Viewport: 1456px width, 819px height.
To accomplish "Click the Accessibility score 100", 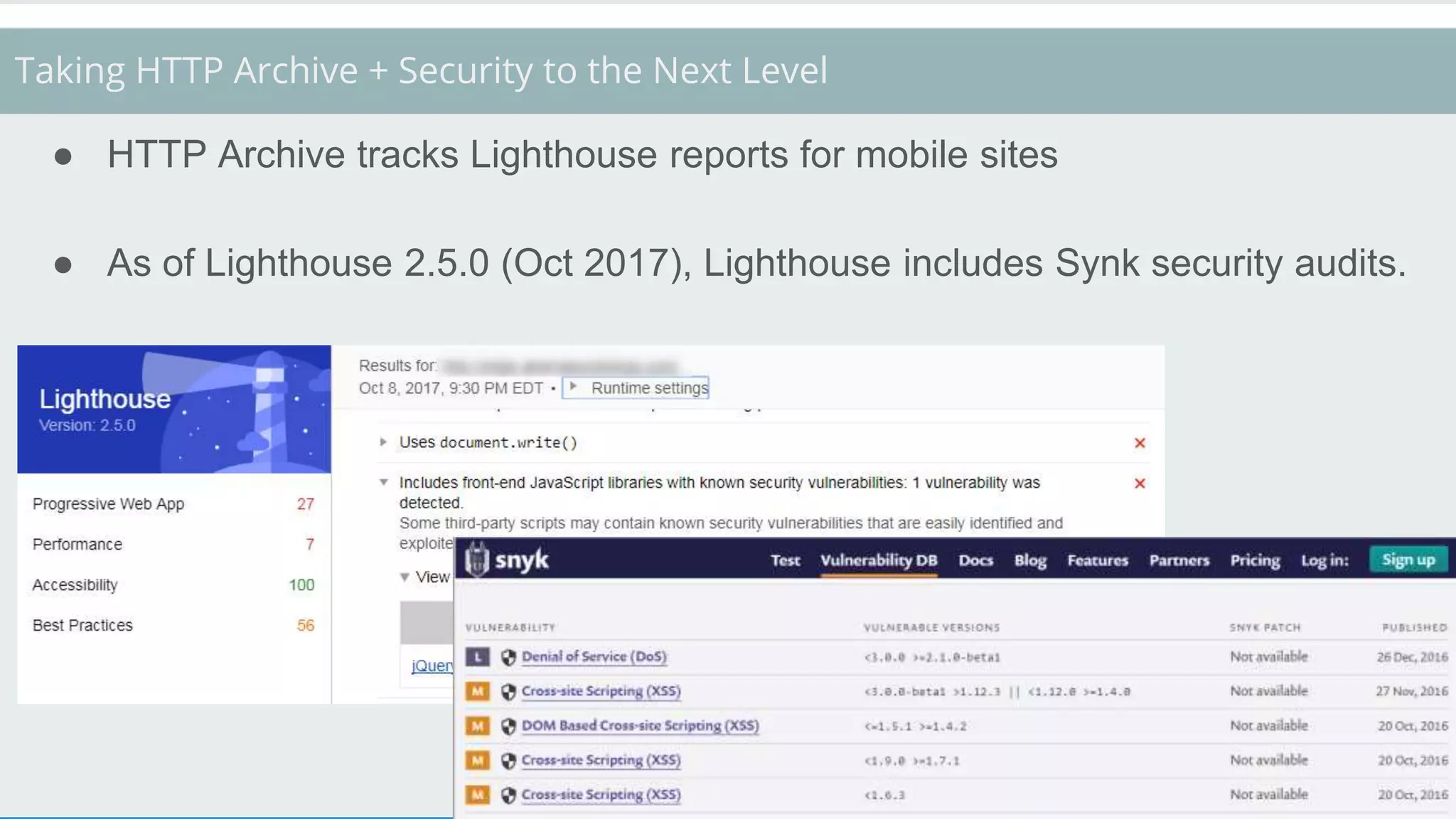I will click(x=301, y=585).
